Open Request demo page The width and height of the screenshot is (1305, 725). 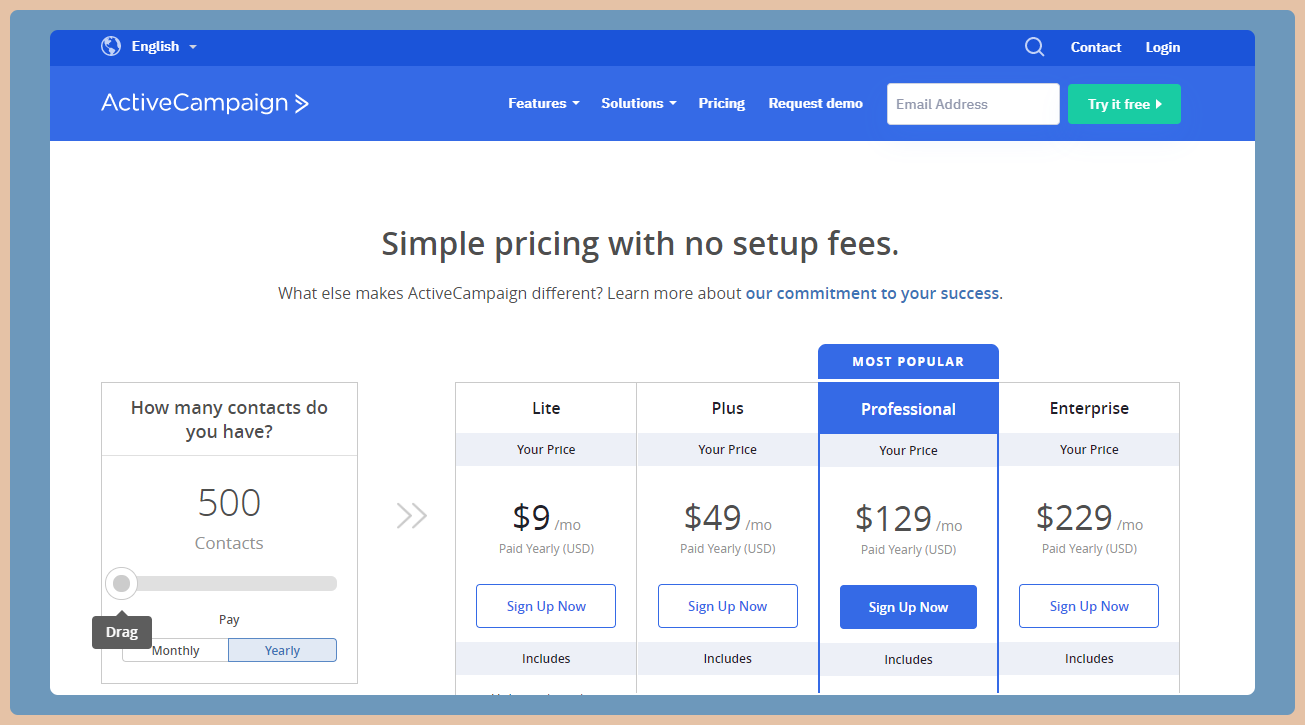coord(816,103)
